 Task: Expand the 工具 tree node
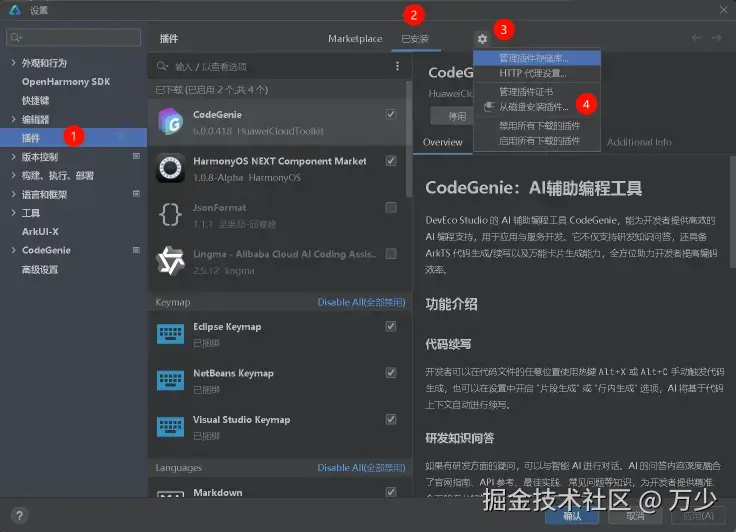tap(13, 213)
